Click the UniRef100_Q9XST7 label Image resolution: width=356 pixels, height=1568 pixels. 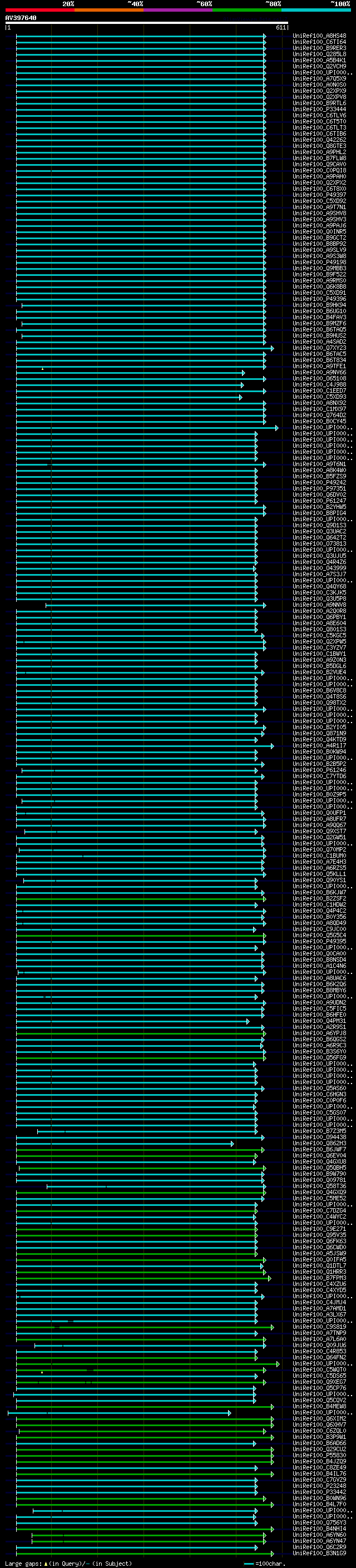pos(319,832)
